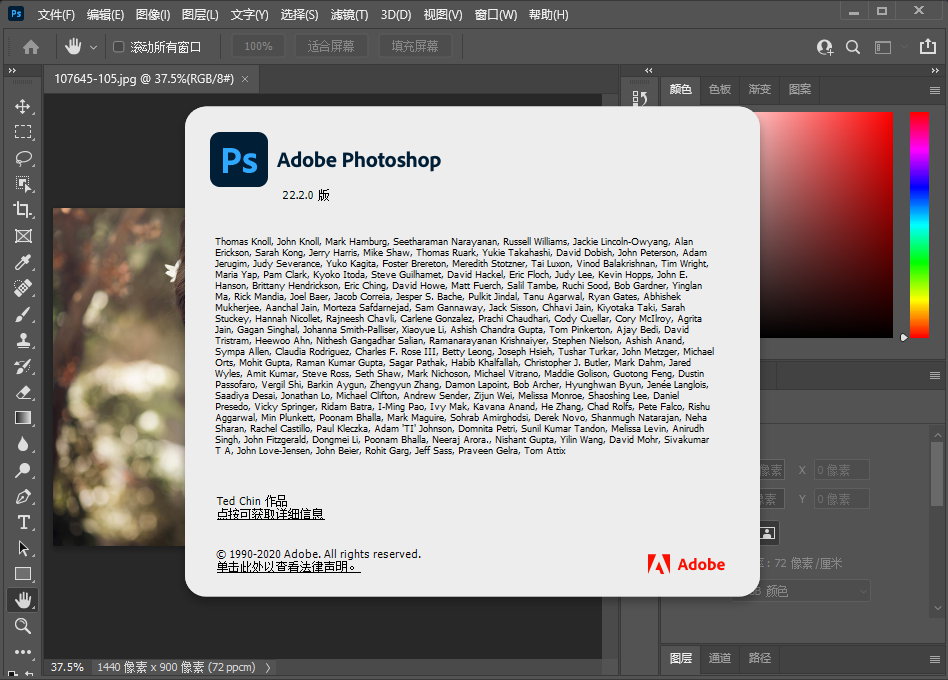
Task: Open the Color panel menu
Action: [x=935, y=91]
